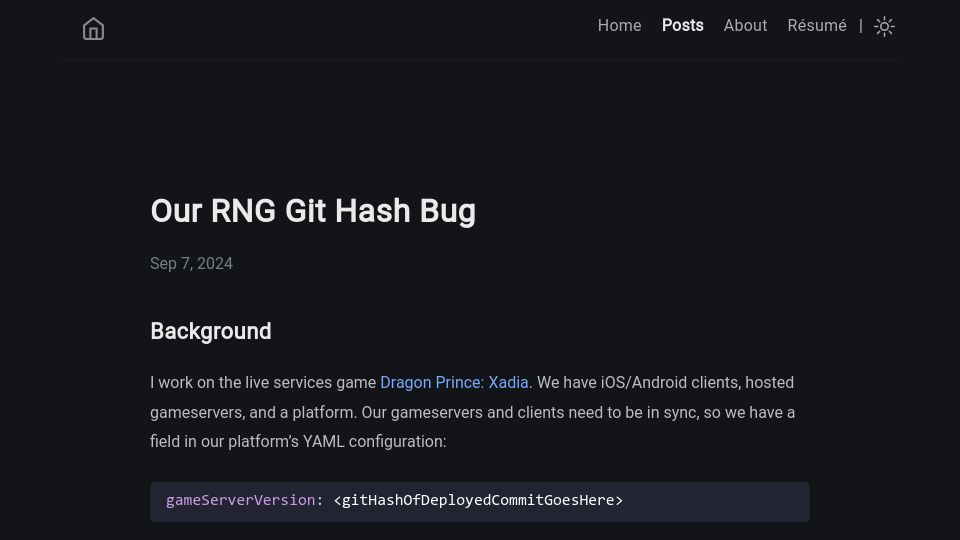The height and width of the screenshot is (540, 960).
Task: Click the 'Our RNG Git Hash Bug' title
Action: [313, 211]
